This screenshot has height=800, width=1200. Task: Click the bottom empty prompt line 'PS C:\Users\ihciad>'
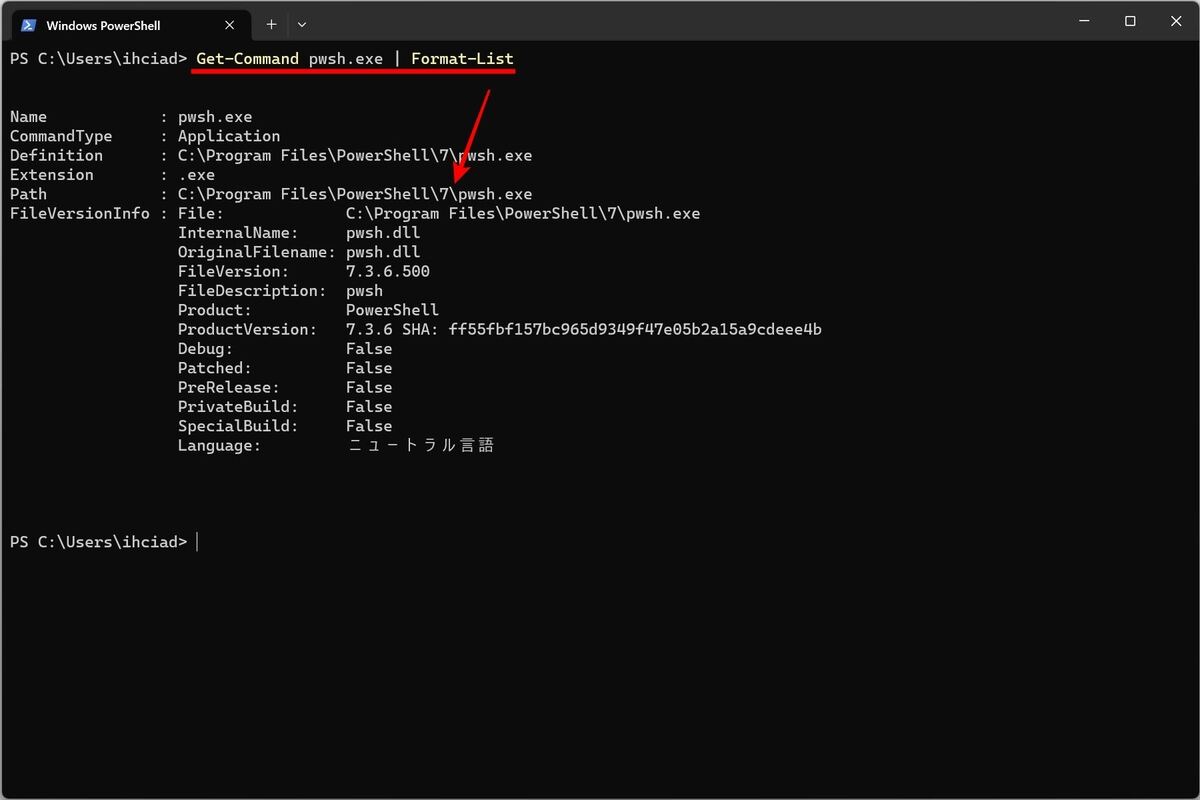(x=98, y=542)
